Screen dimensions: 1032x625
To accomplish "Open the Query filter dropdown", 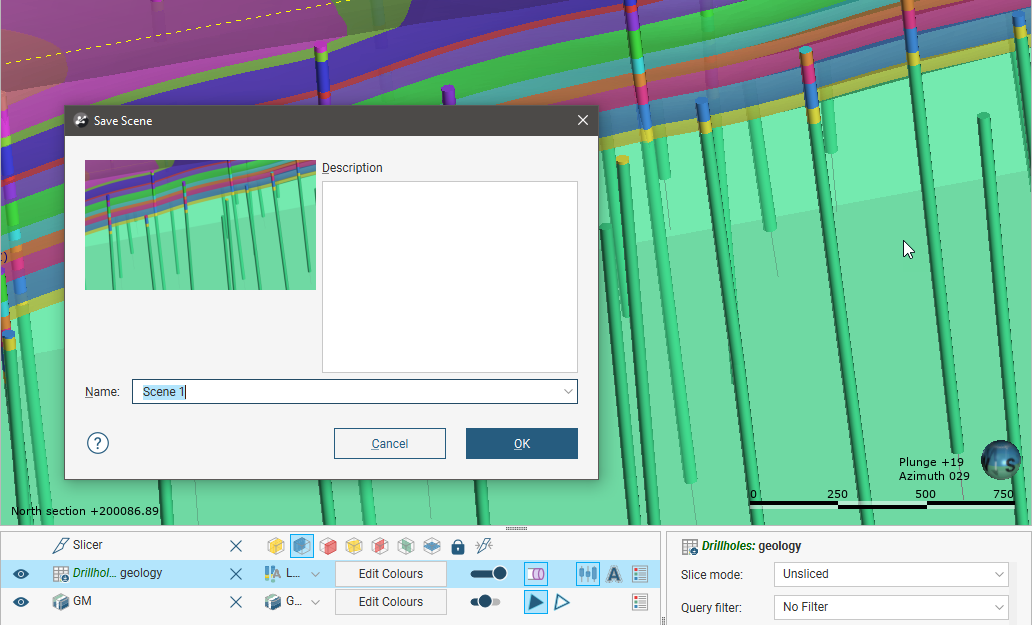I will tap(890, 607).
